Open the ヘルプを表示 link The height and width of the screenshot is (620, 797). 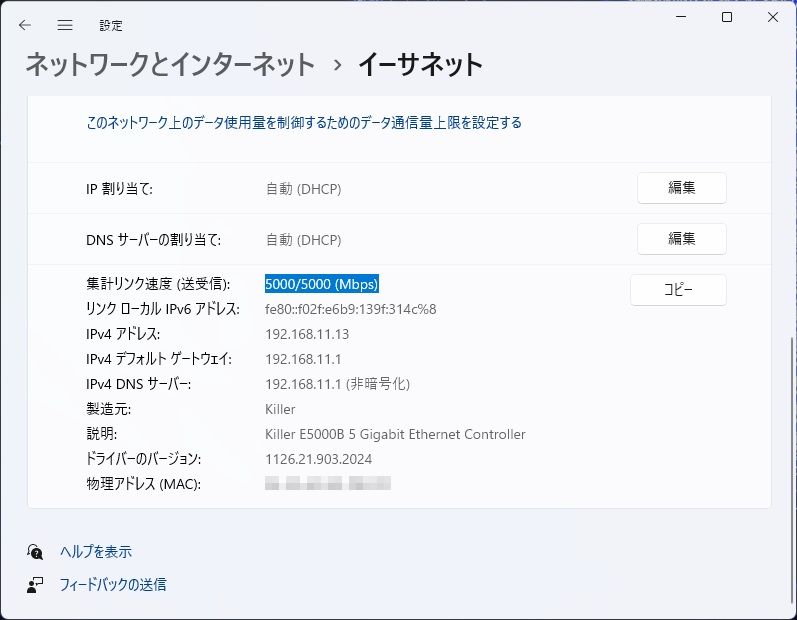(x=96, y=552)
